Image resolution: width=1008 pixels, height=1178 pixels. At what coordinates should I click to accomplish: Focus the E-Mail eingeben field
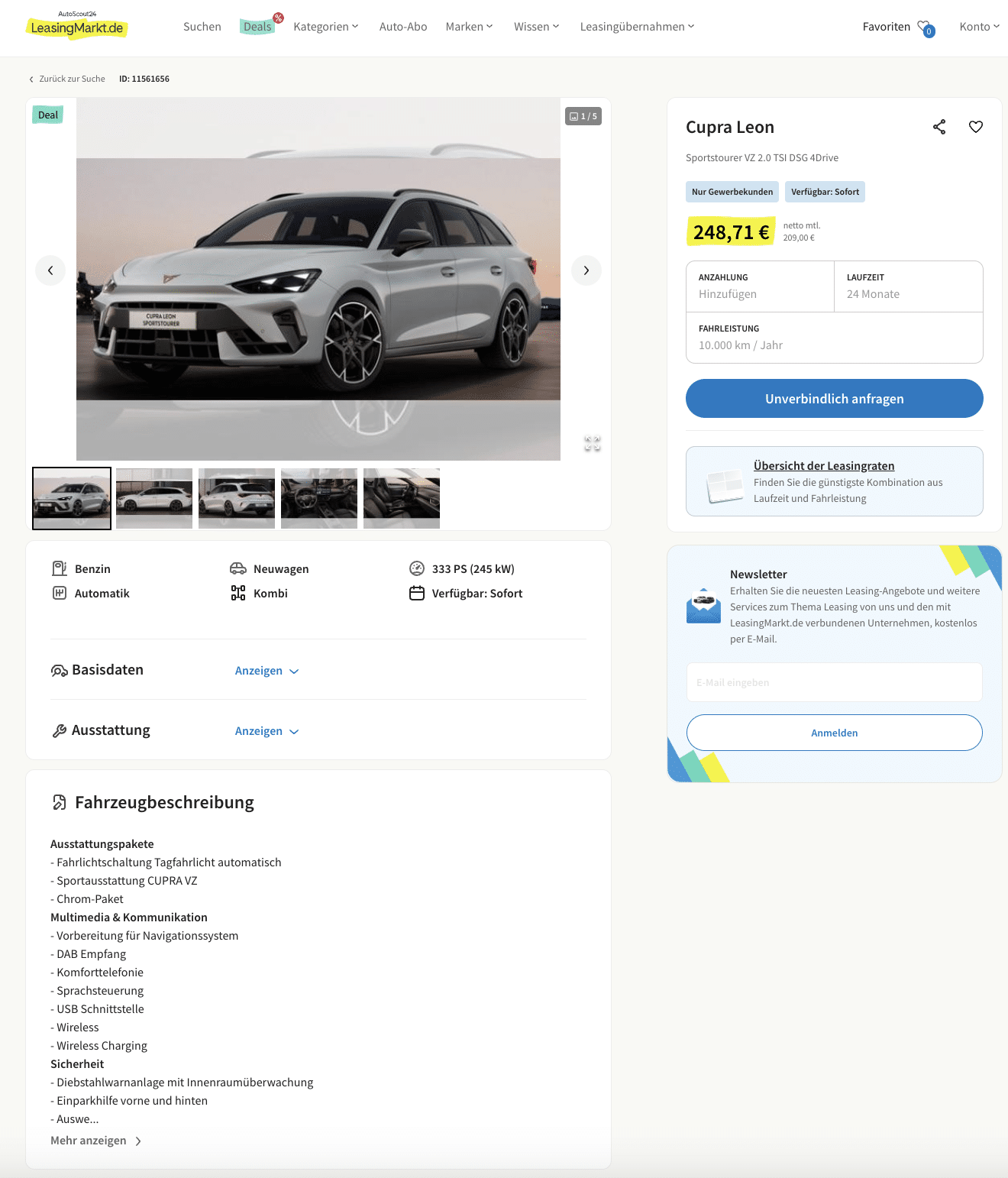click(x=835, y=682)
